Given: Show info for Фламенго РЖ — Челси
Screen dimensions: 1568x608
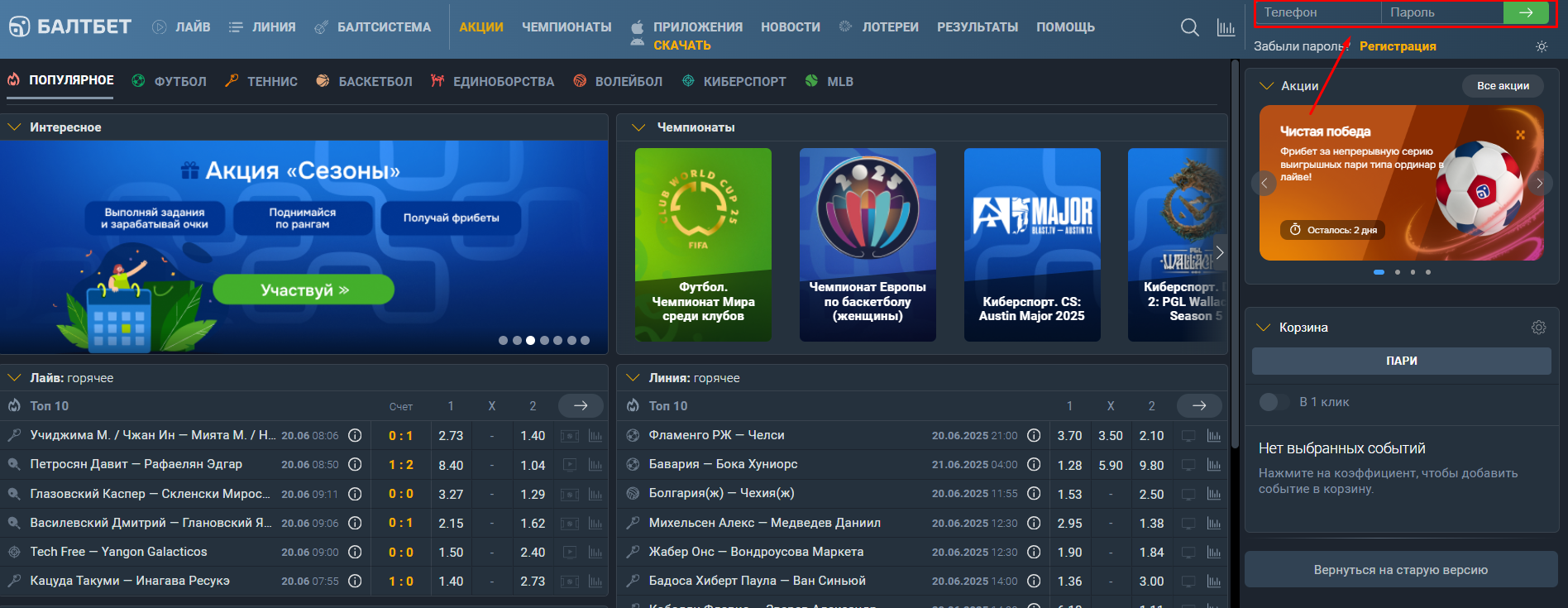Looking at the screenshot, I should 1034,435.
